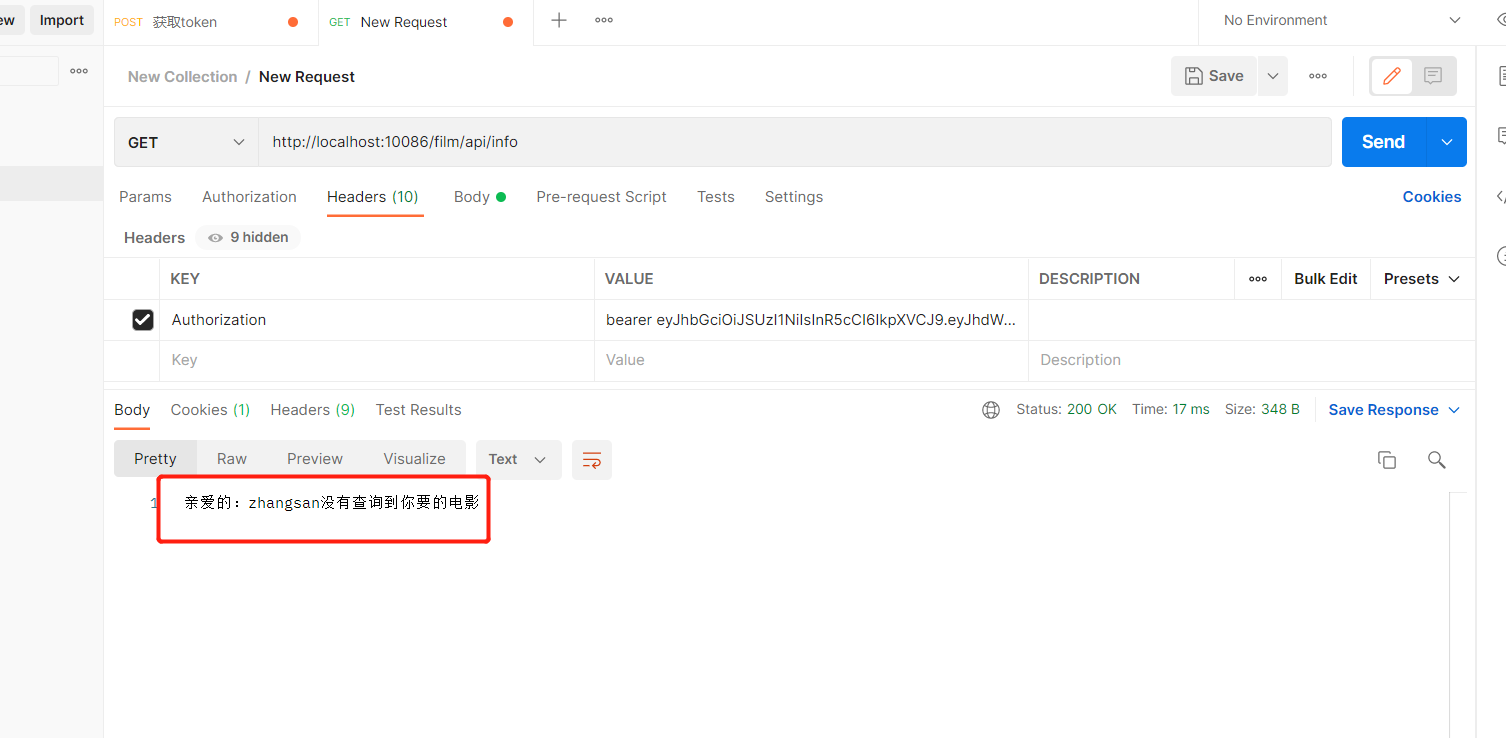The image size is (1506, 738).
Task: Click New Collection breadcrumb
Action: [182, 77]
